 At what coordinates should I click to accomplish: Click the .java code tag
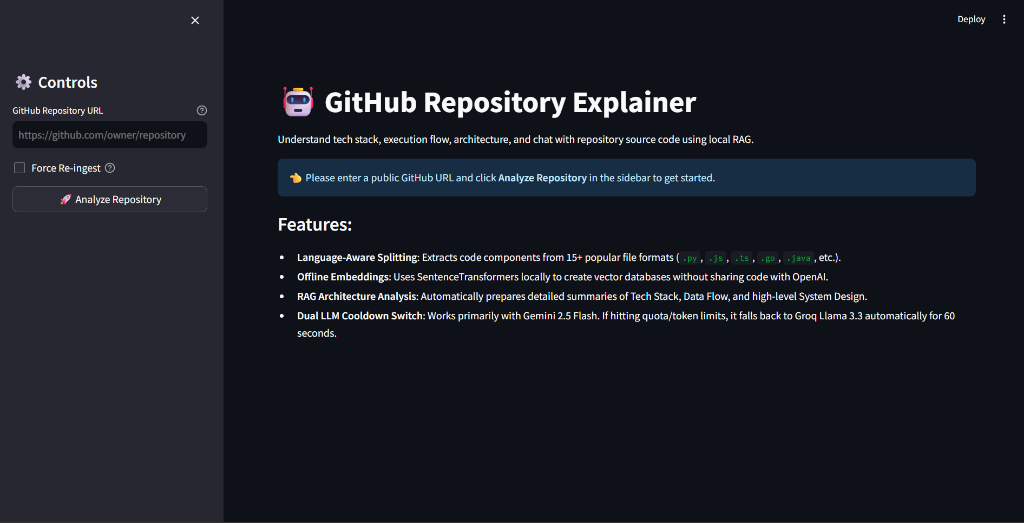click(798, 257)
